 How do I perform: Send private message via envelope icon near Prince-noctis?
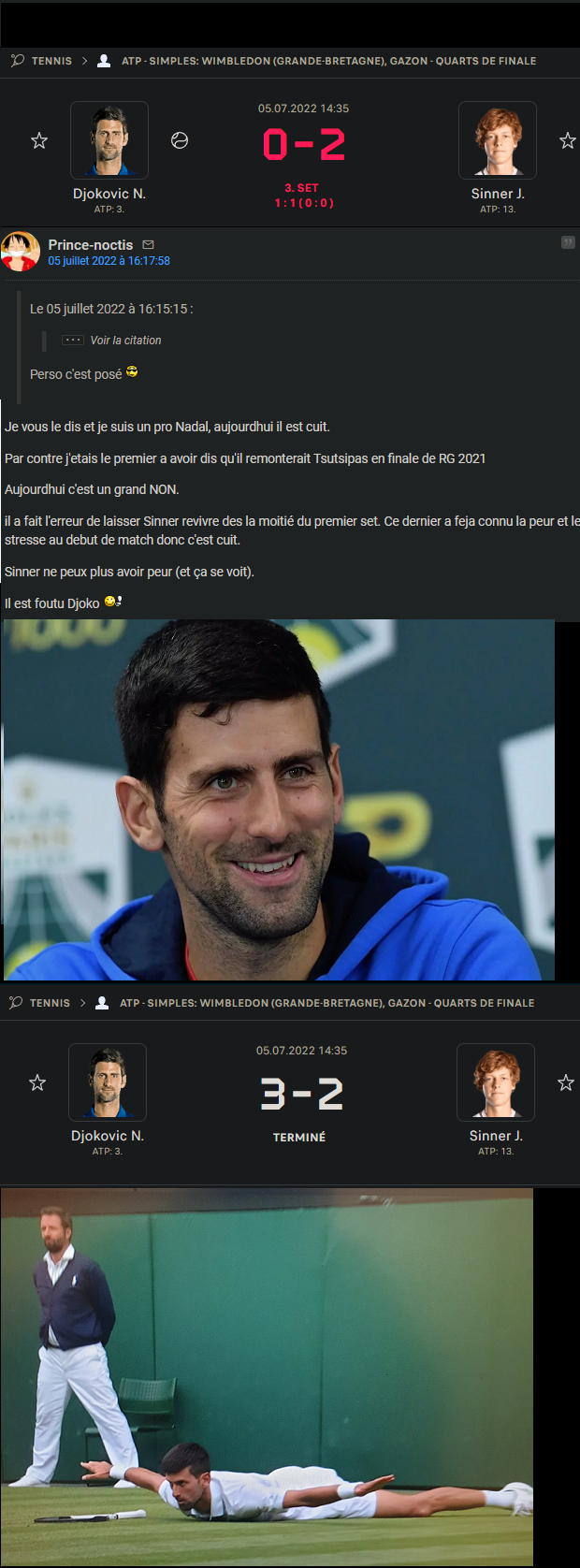[148, 245]
